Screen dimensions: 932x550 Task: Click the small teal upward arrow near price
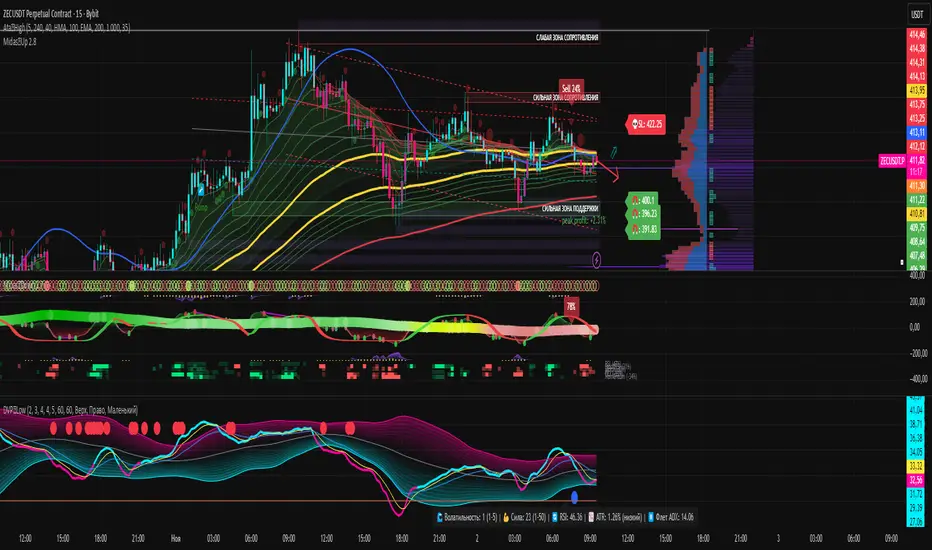[x=613, y=152]
